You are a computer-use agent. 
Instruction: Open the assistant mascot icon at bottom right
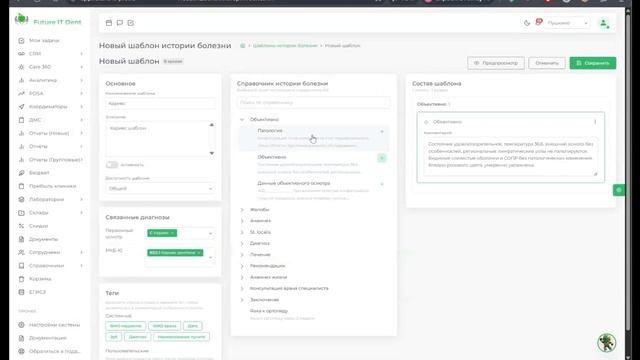click(x=607, y=342)
